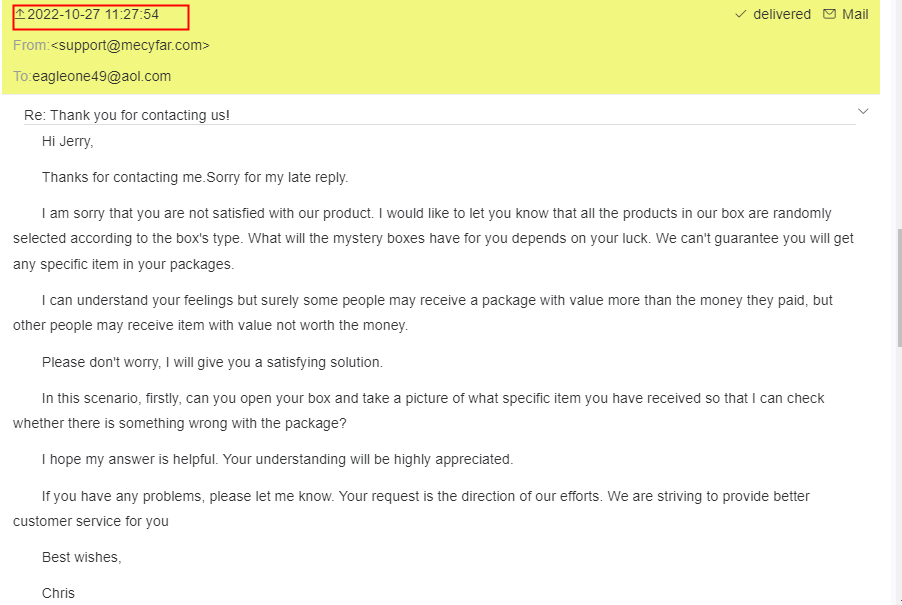902x605 pixels.
Task: Click the delivered status label
Action: (x=782, y=15)
